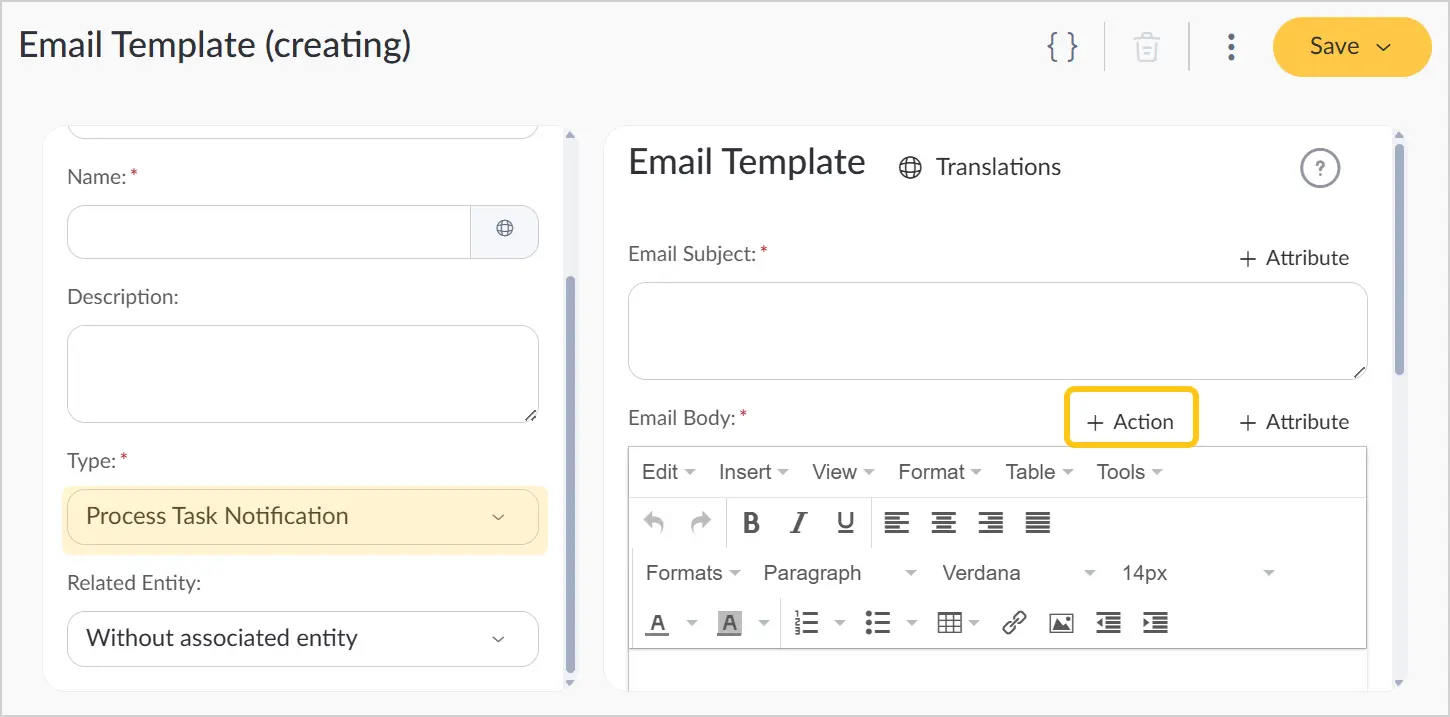Open the Tools menu
1450x717 pixels.
coord(1129,472)
